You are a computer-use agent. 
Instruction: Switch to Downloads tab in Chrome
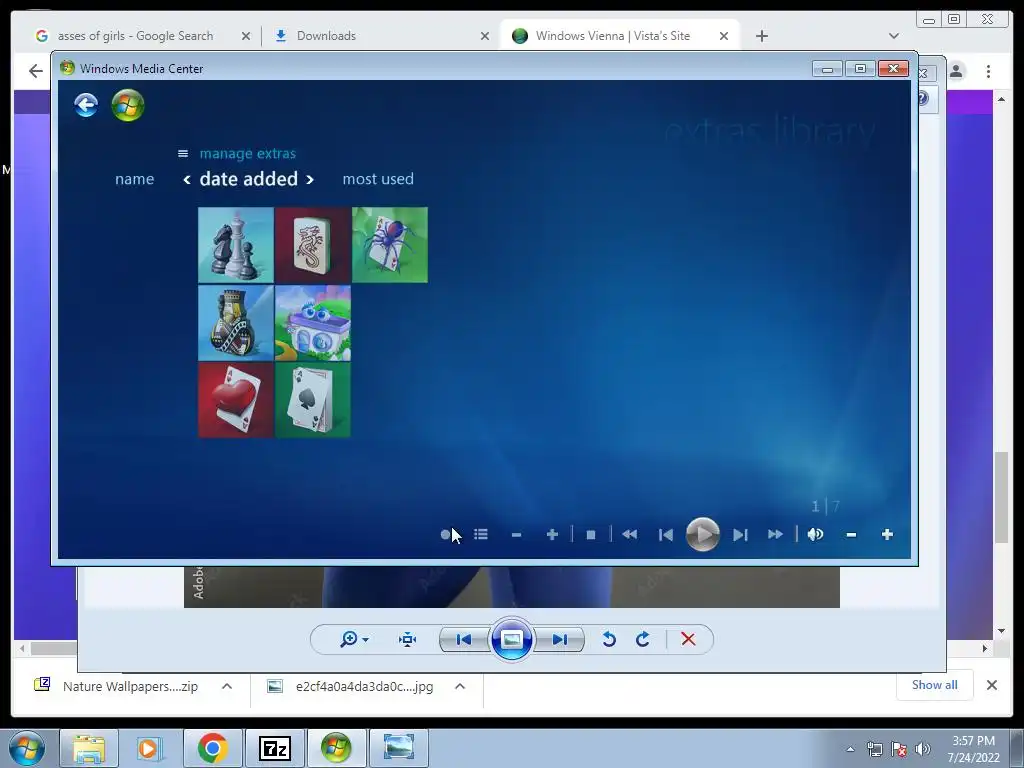pos(325,36)
